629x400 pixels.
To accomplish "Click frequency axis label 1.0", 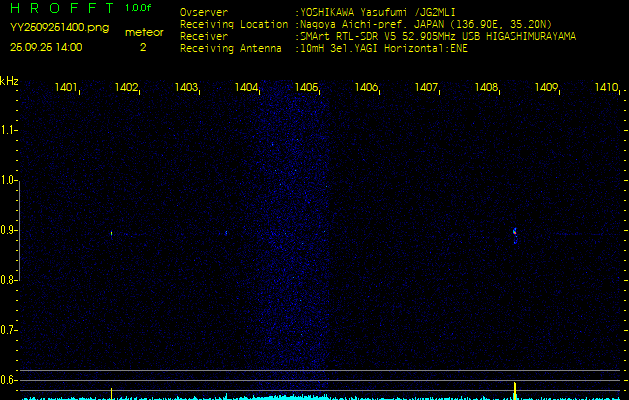I will coord(8,181).
